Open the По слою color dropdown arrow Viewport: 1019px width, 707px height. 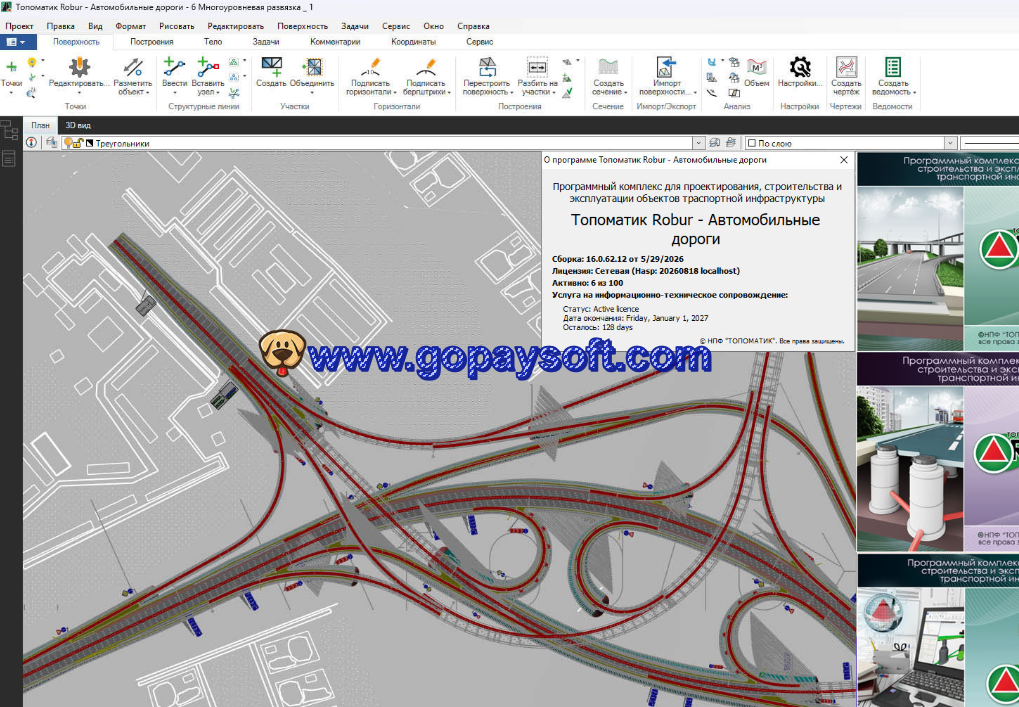[950, 143]
